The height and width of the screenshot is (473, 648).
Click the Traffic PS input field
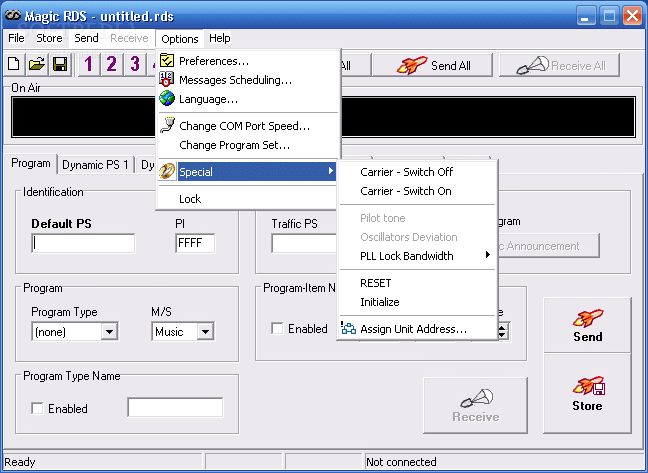(x=304, y=243)
